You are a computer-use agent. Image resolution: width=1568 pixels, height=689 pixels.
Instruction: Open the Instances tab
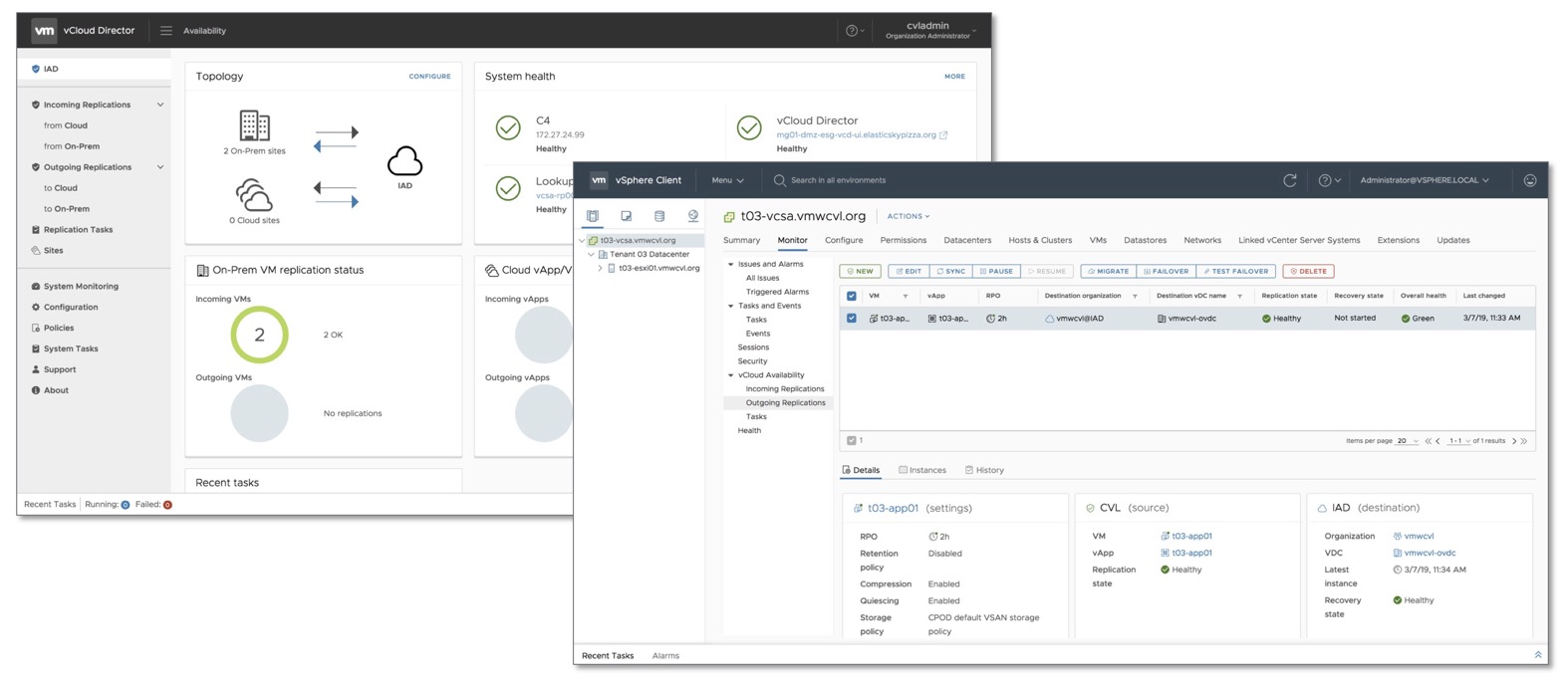pyautogui.click(x=922, y=470)
